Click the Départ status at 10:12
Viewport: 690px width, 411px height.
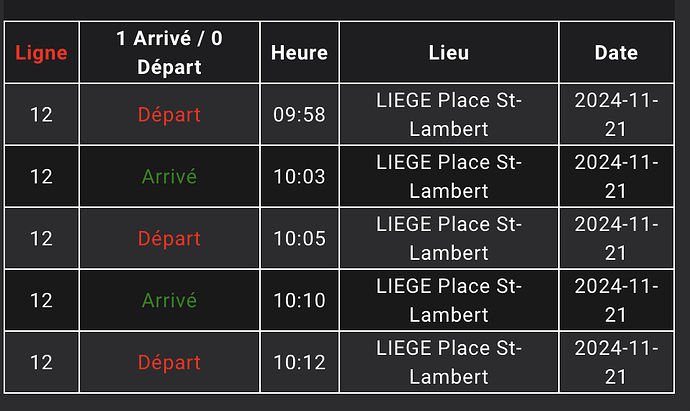coord(169,363)
